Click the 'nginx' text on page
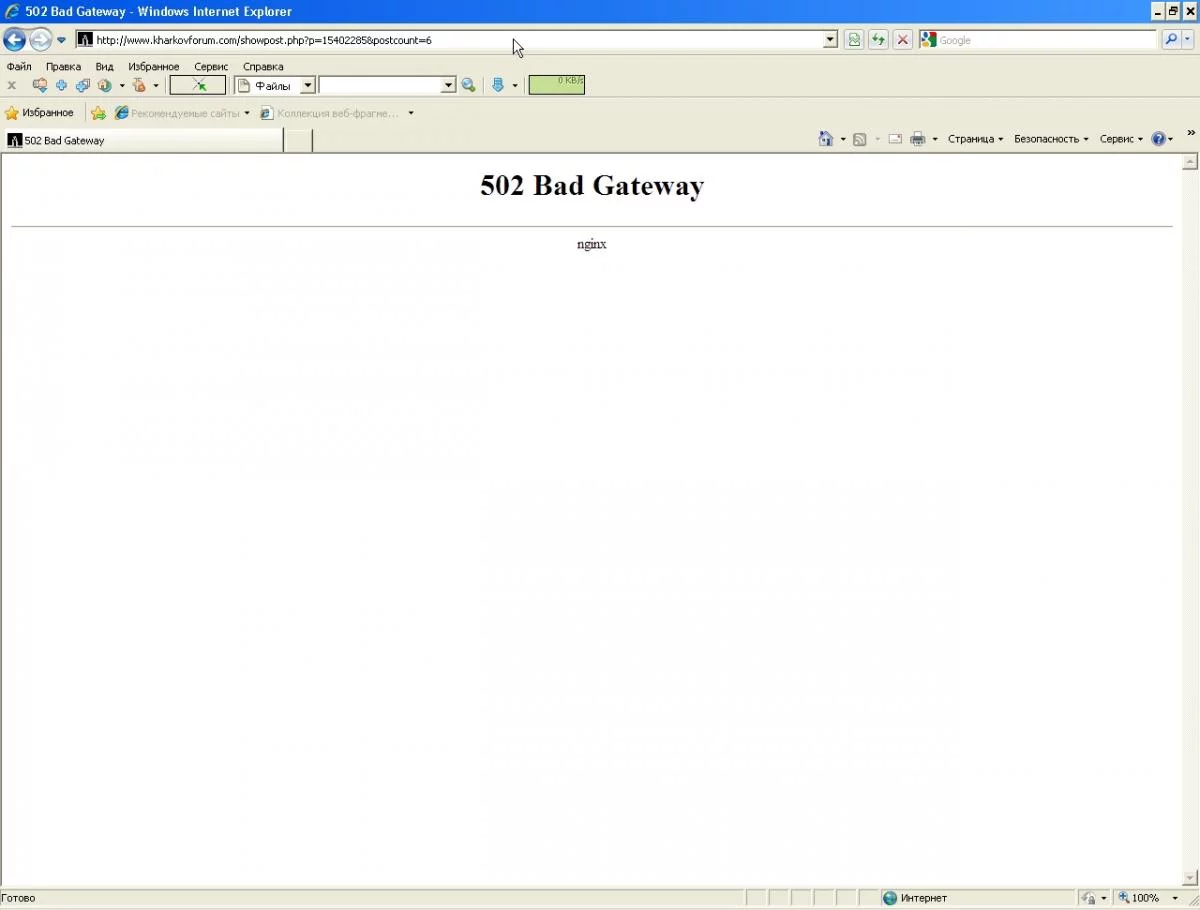Image resolution: width=1200 pixels, height=910 pixels. 592,244
